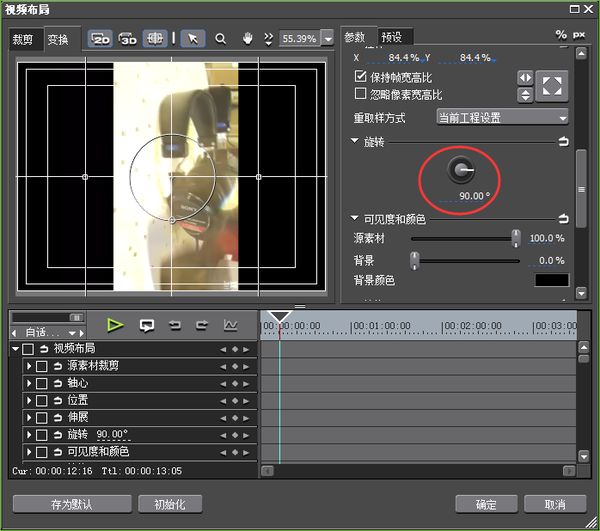Open the 参数 tab

click(x=356, y=37)
